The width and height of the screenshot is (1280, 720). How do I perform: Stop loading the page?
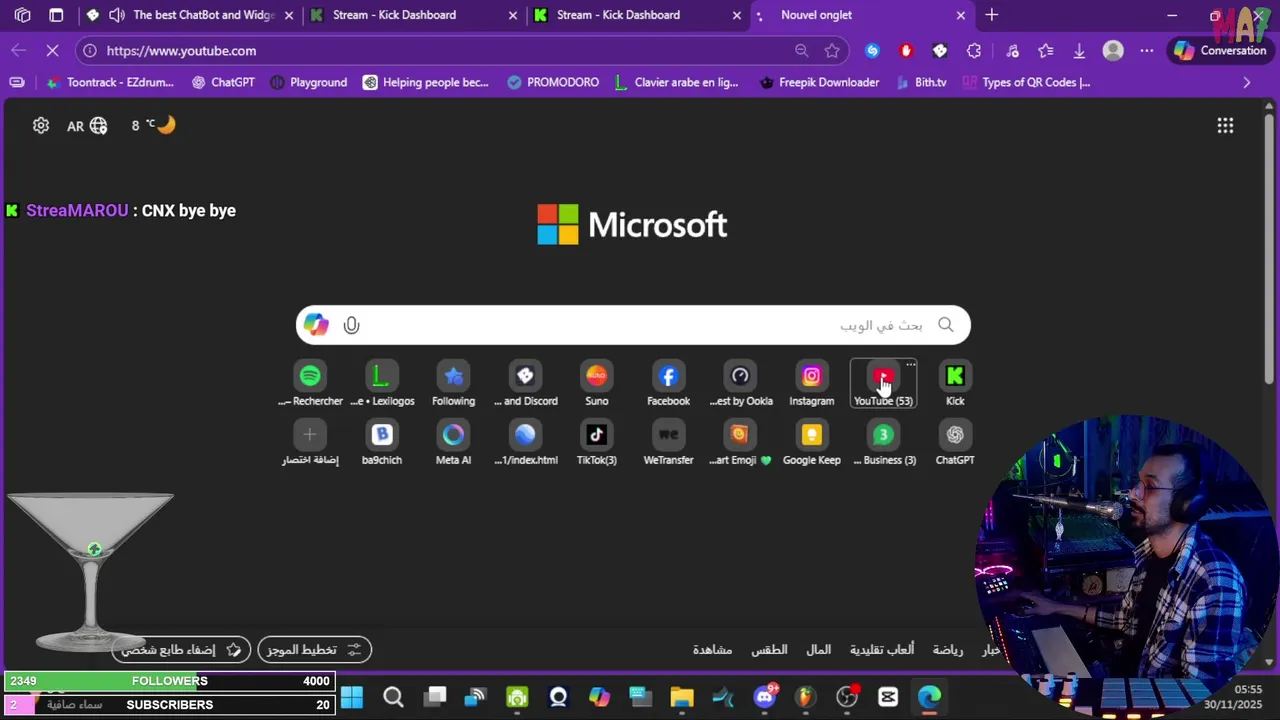coord(53,50)
